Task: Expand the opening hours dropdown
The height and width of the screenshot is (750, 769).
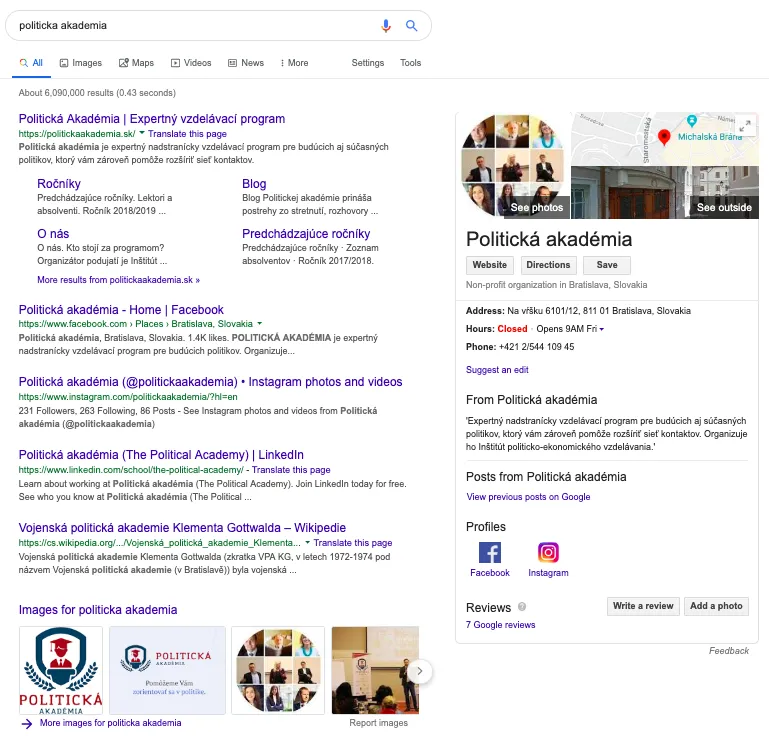Action: point(602,329)
